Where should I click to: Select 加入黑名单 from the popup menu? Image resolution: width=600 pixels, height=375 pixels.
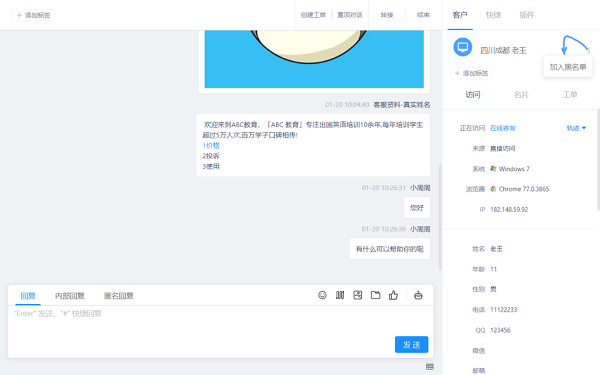click(568, 67)
